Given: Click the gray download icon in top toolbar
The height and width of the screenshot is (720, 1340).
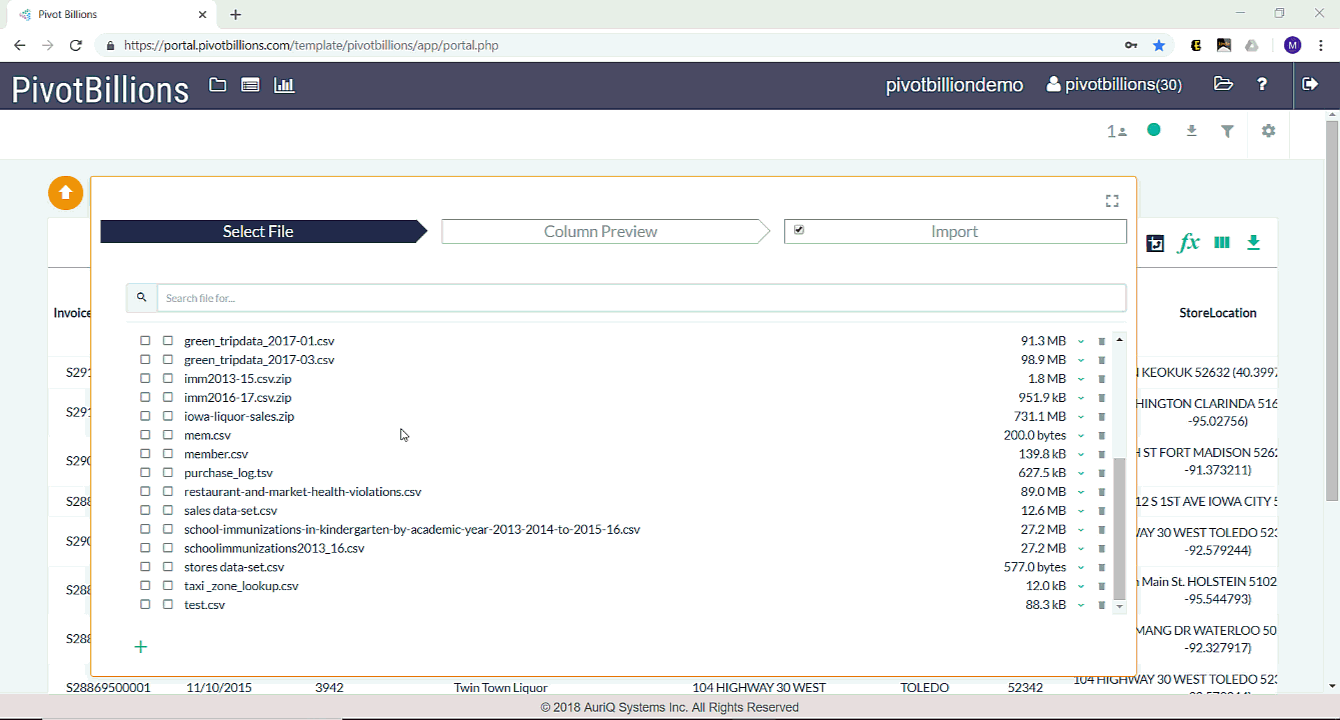Looking at the screenshot, I should pos(1191,131).
